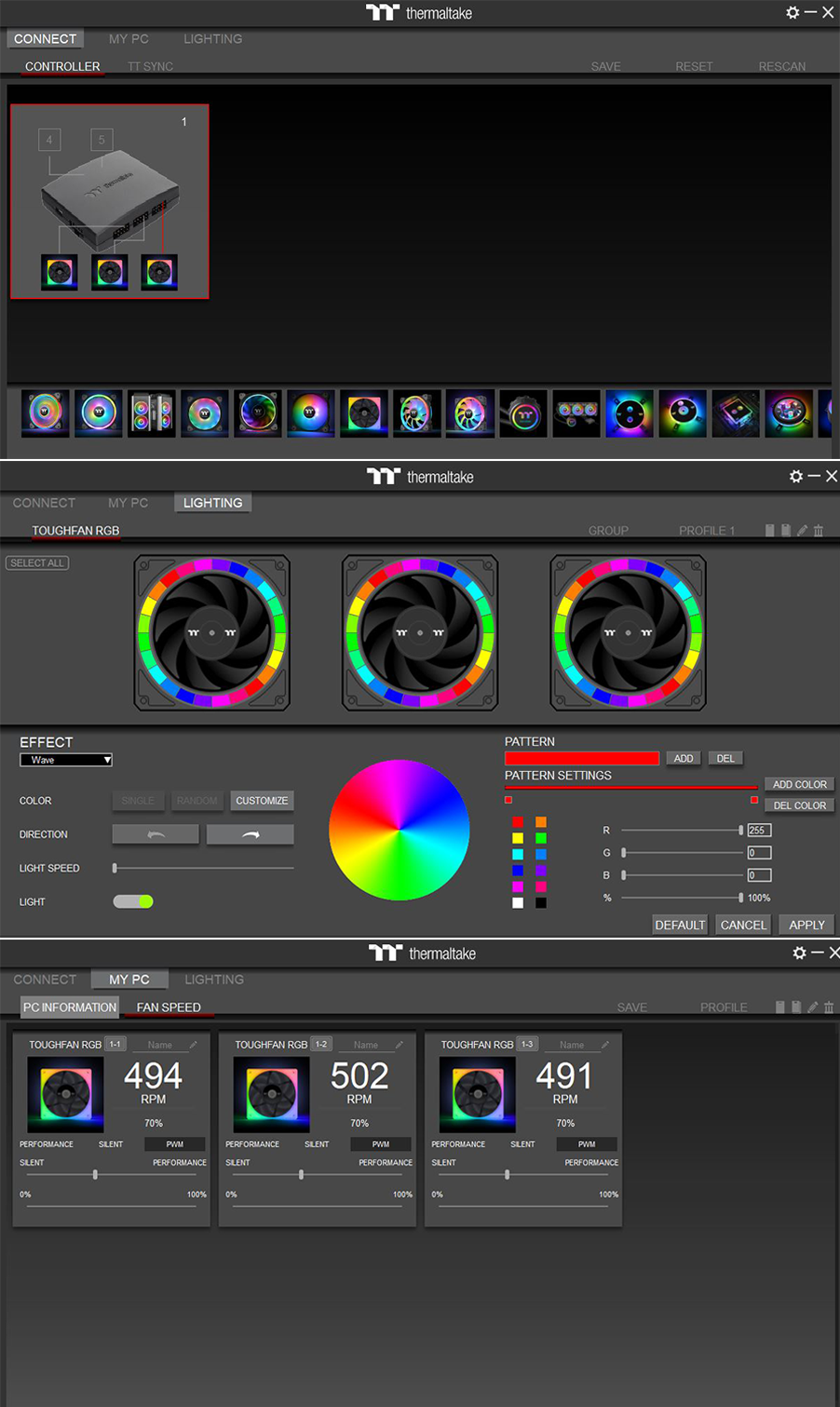Select the right TOUGHFAN in Lighting window
This screenshot has width=840, height=1407.
tap(629, 633)
